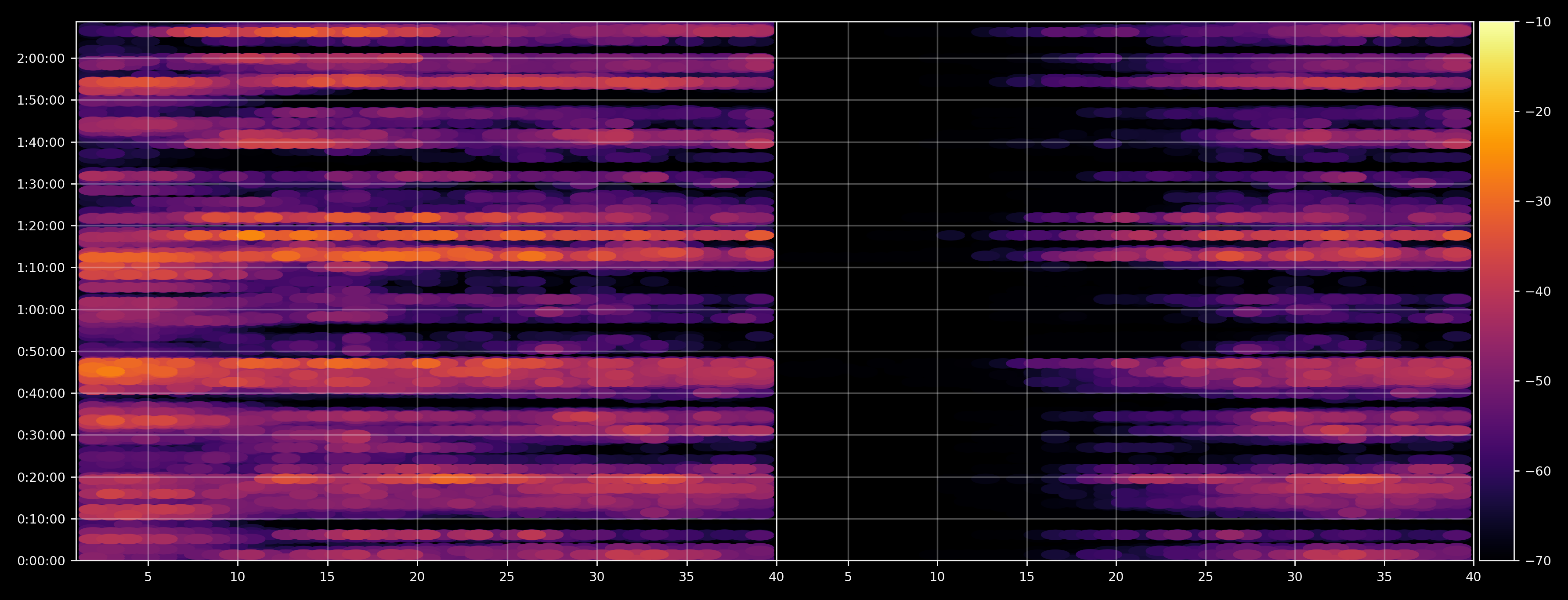
Task: Click the −50 colorbar tick label
Action: coord(1538,382)
